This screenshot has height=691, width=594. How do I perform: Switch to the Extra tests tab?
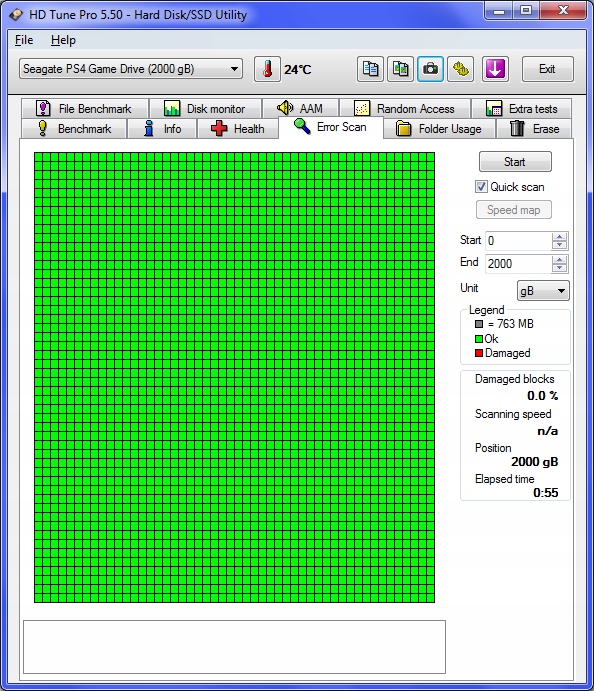(521, 108)
